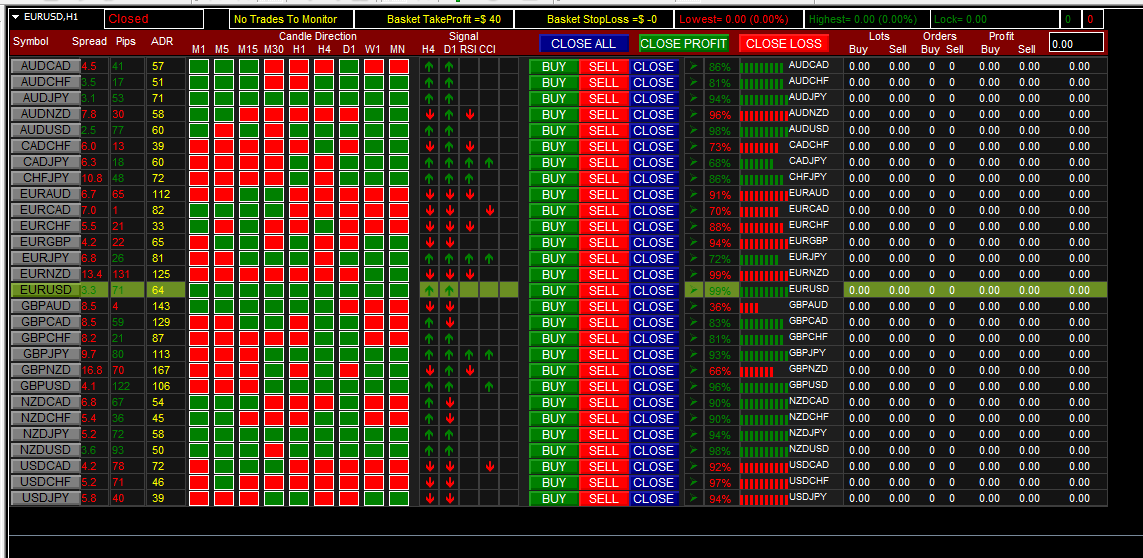Select the USDJPY symbol button
Viewport: 1143px width, 558px height.
[45, 499]
